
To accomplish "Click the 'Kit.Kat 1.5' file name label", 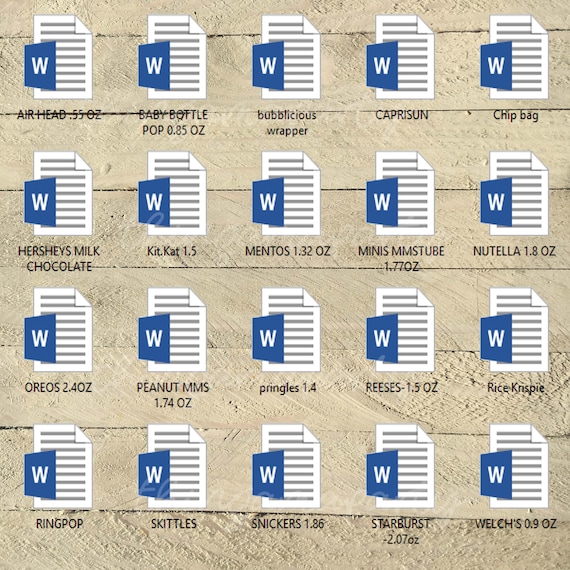I will [x=172, y=251].
